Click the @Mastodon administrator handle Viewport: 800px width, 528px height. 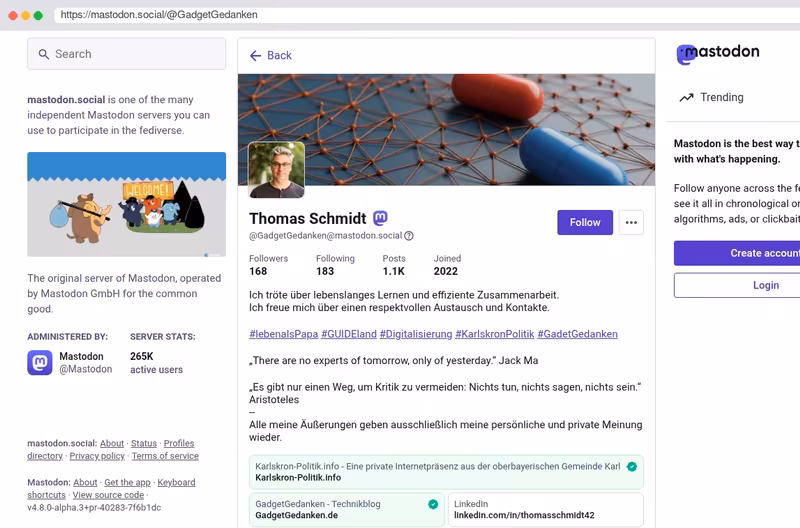pos(86,369)
